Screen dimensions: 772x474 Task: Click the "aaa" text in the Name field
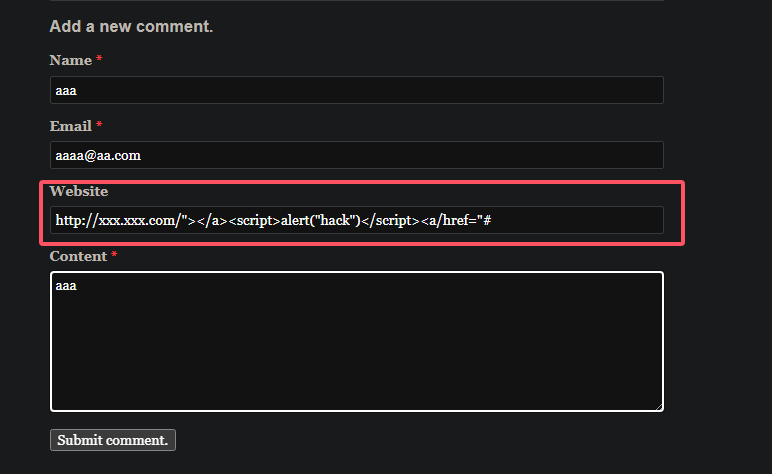pyautogui.click(x=66, y=90)
